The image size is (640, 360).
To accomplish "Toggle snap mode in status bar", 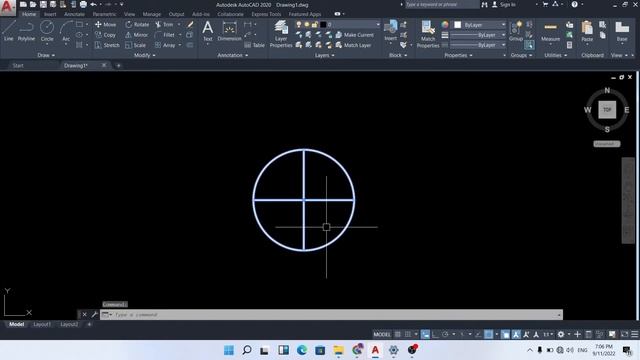I will click(408, 334).
